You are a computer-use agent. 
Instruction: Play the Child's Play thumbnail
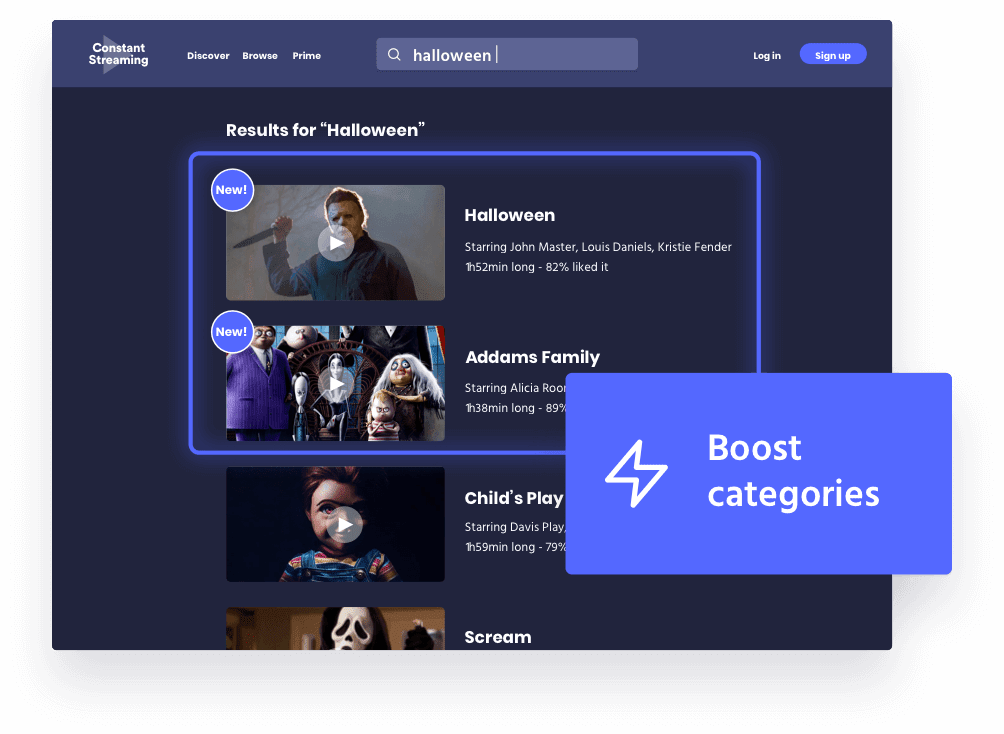336,524
